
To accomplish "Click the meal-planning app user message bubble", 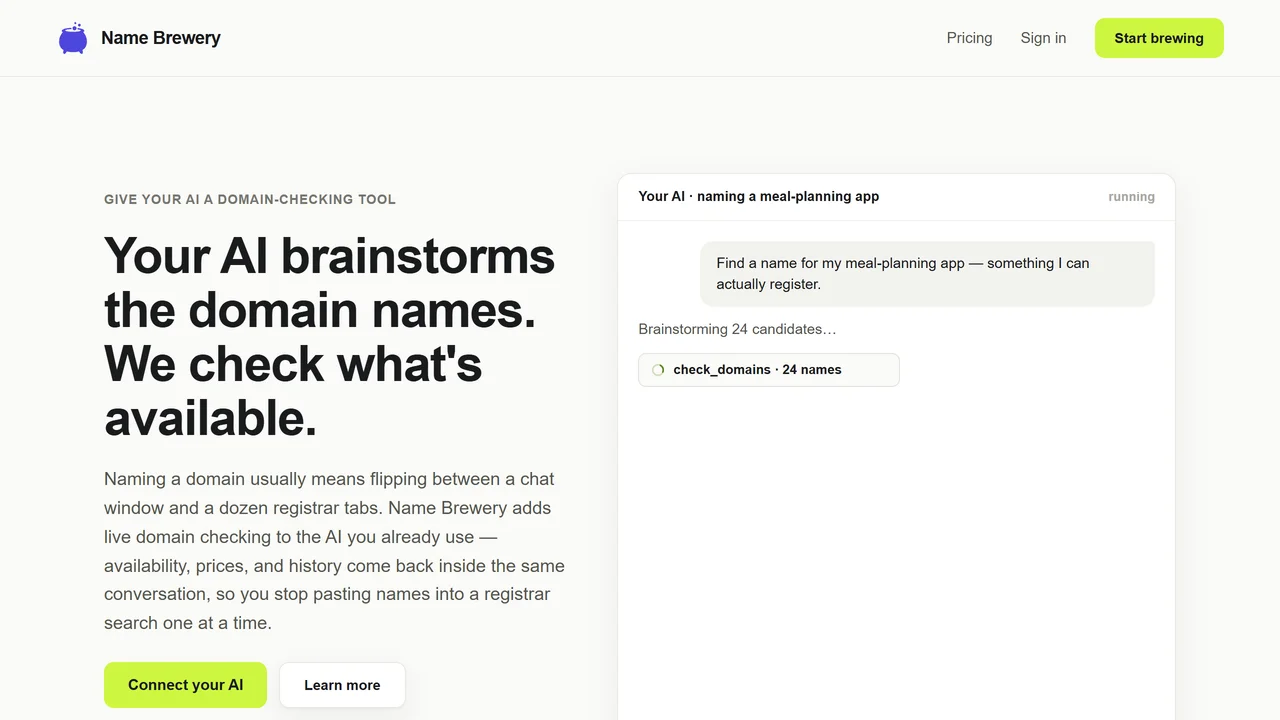I will 927,274.
